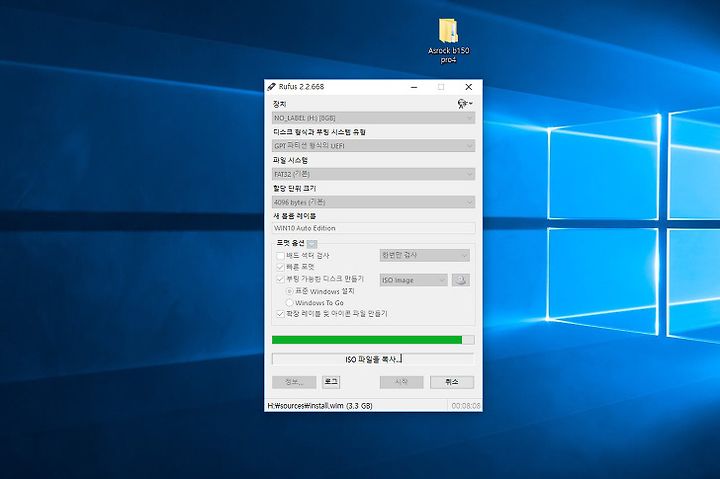
Task: Close the Rufus 2.2.668 window
Action: coord(468,87)
